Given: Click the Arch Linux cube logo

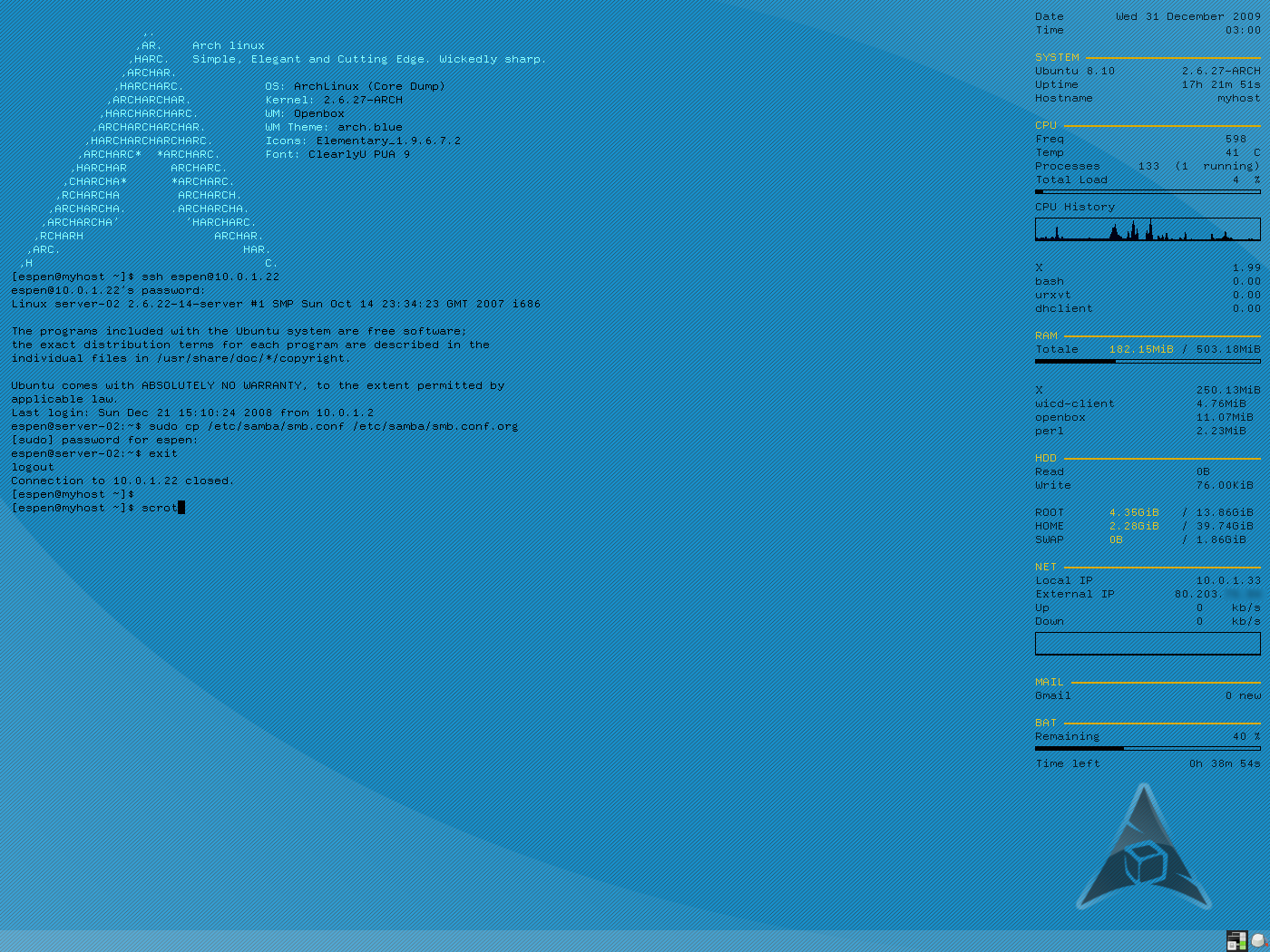Looking at the screenshot, I should coord(1143,848).
